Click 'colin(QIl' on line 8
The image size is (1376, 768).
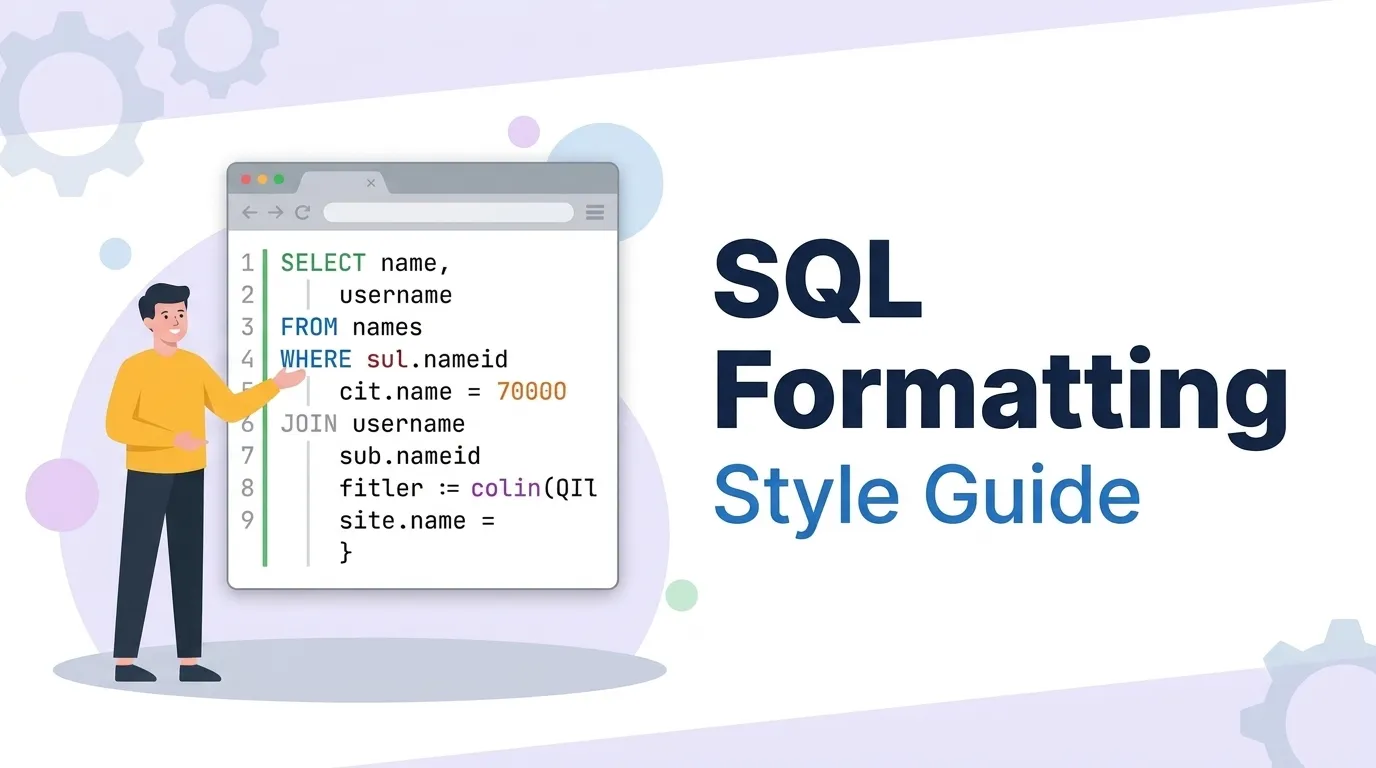(x=534, y=488)
